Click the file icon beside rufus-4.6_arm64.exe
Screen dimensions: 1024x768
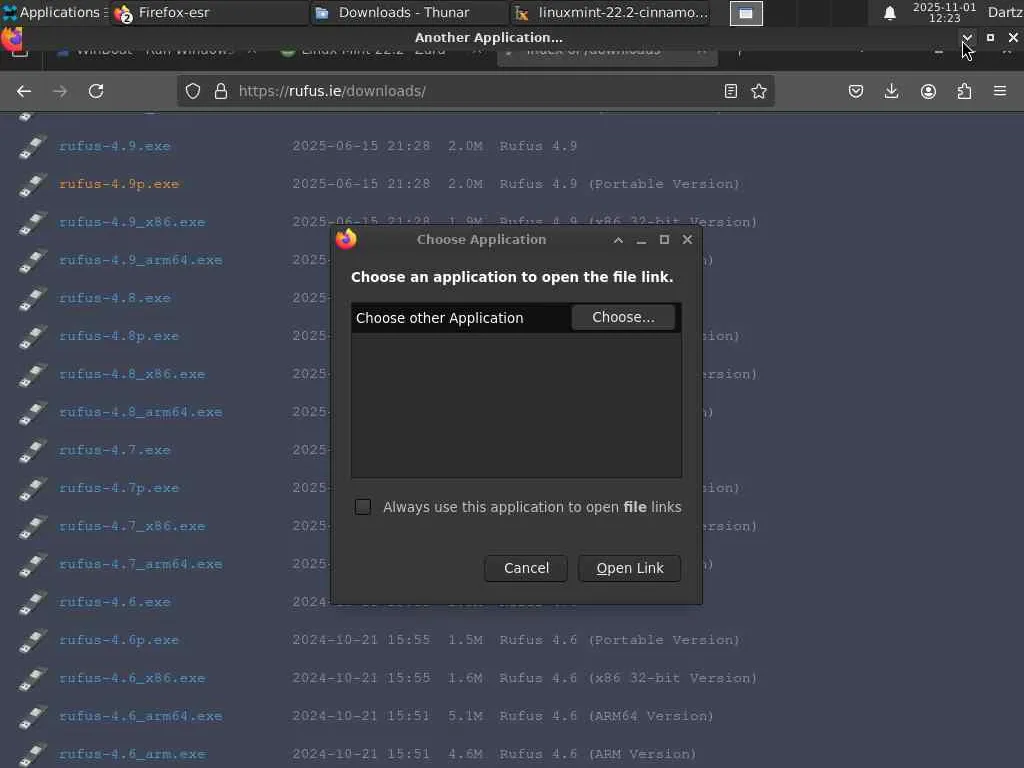(x=32, y=716)
